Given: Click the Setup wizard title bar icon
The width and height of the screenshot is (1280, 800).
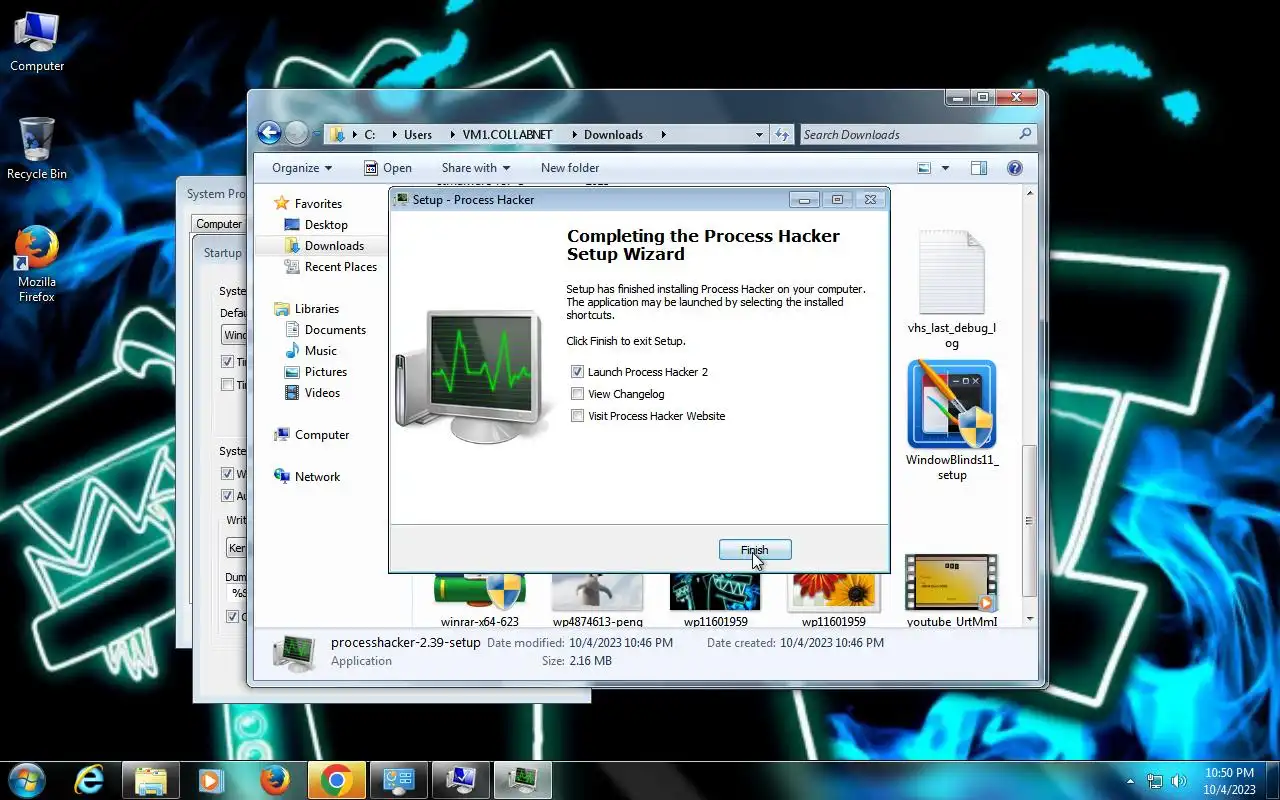Looking at the screenshot, I should pyautogui.click(x=402, y=200).
